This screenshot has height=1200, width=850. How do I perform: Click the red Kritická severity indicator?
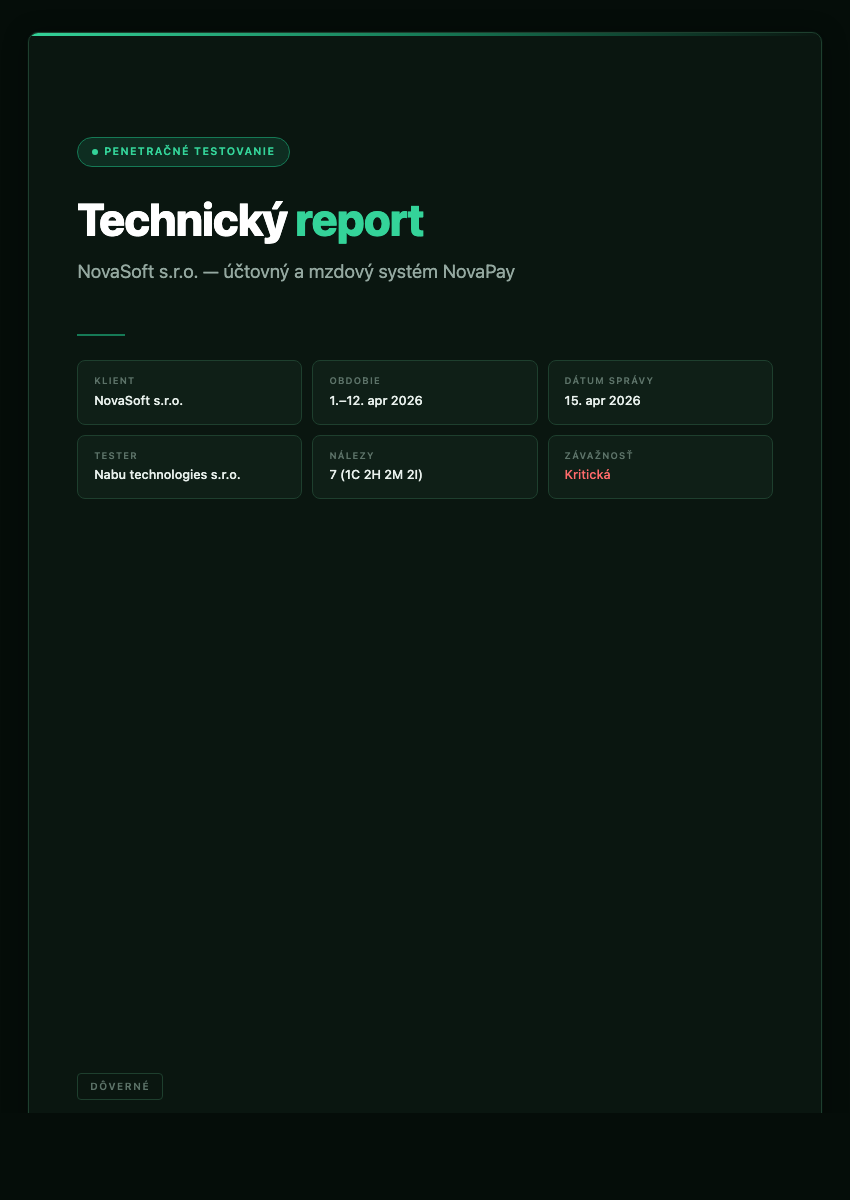(x=588, y=474)
